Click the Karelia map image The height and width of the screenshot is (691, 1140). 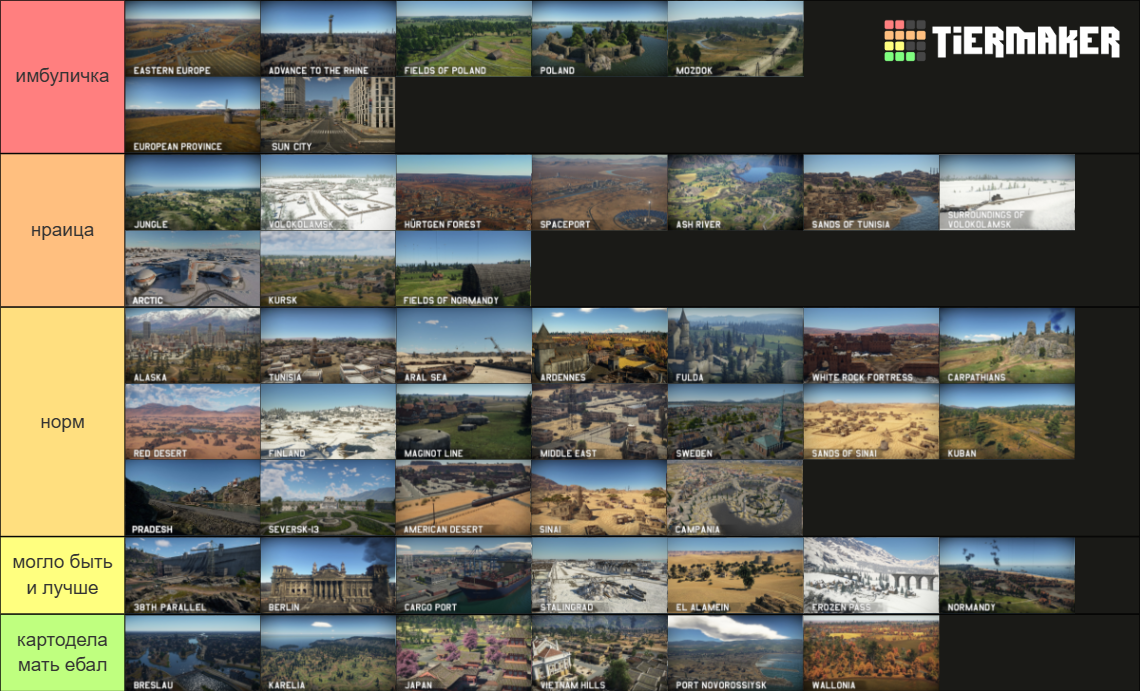click(328, 653)
